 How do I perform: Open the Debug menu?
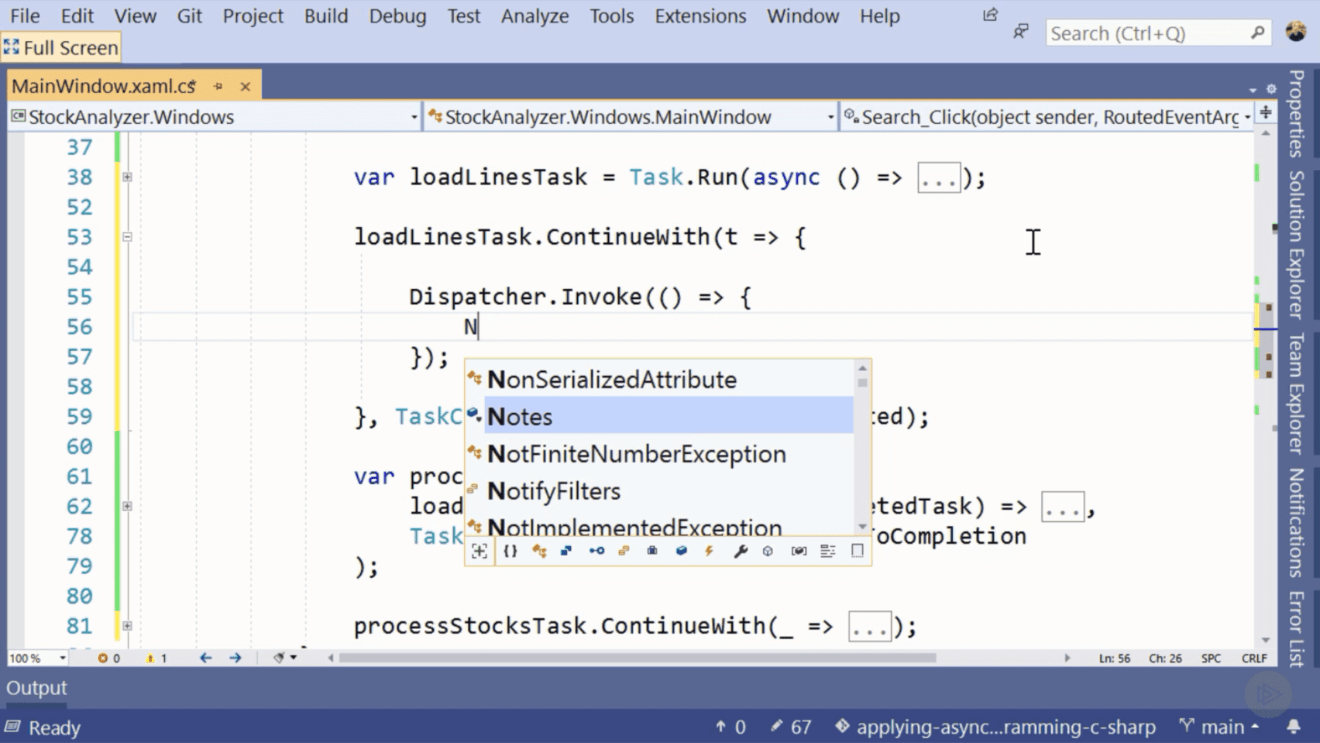tap(395, 16)
